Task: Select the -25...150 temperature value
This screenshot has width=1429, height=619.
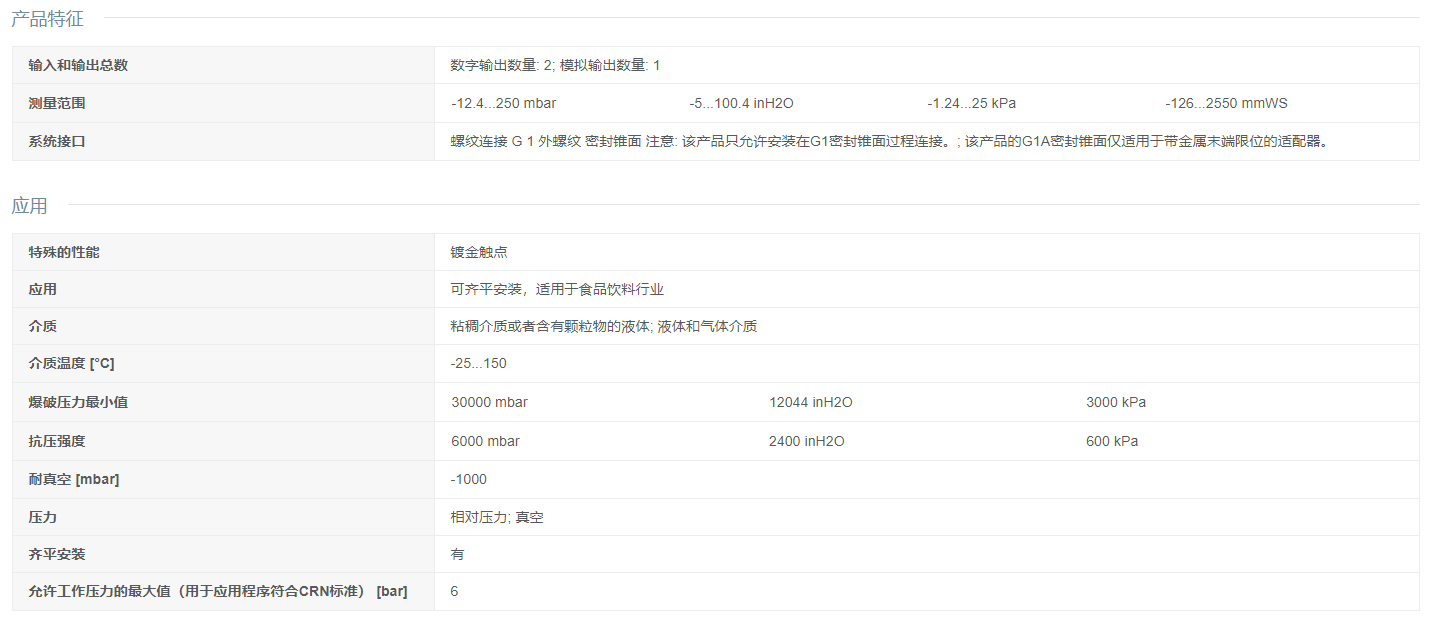Action: [478, 363]
